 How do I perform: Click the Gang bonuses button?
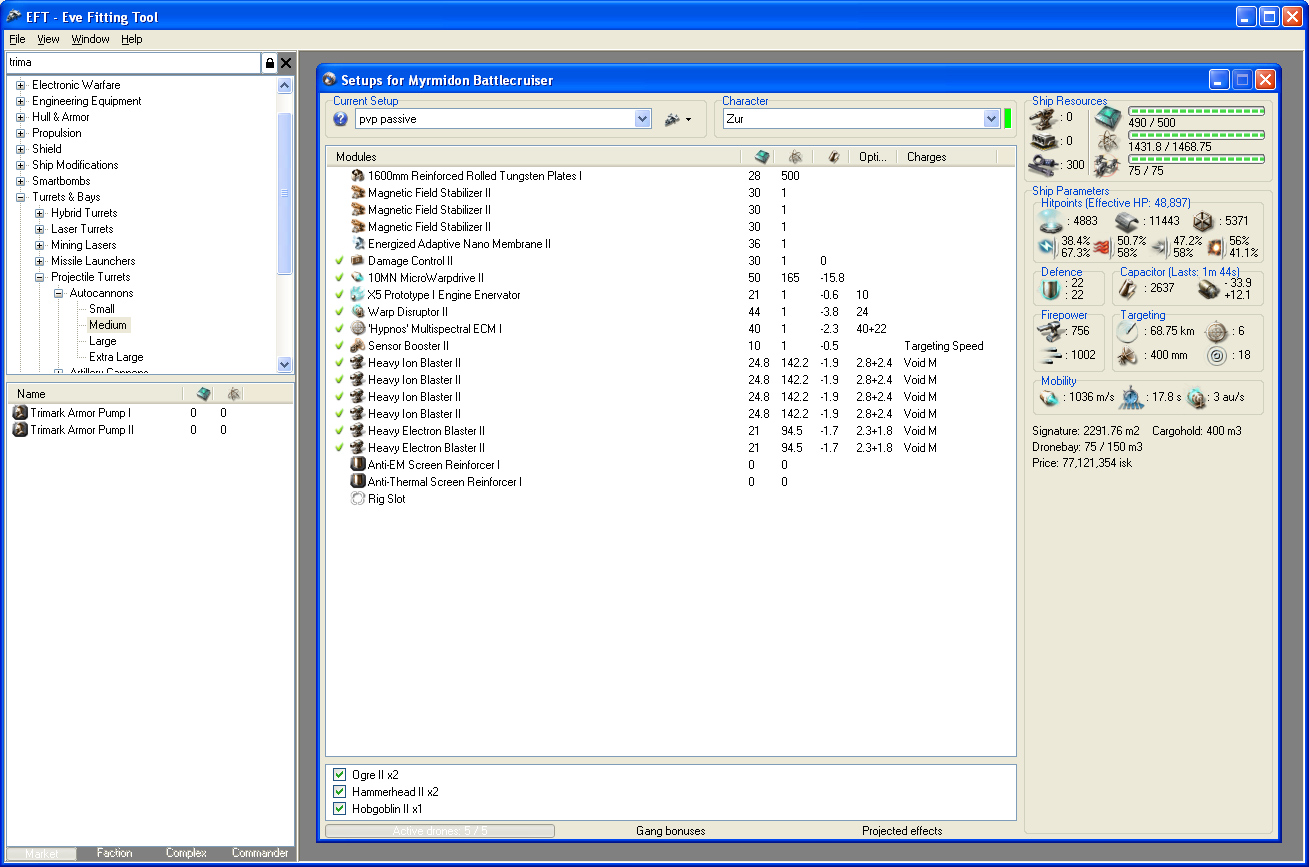point(670,831)
